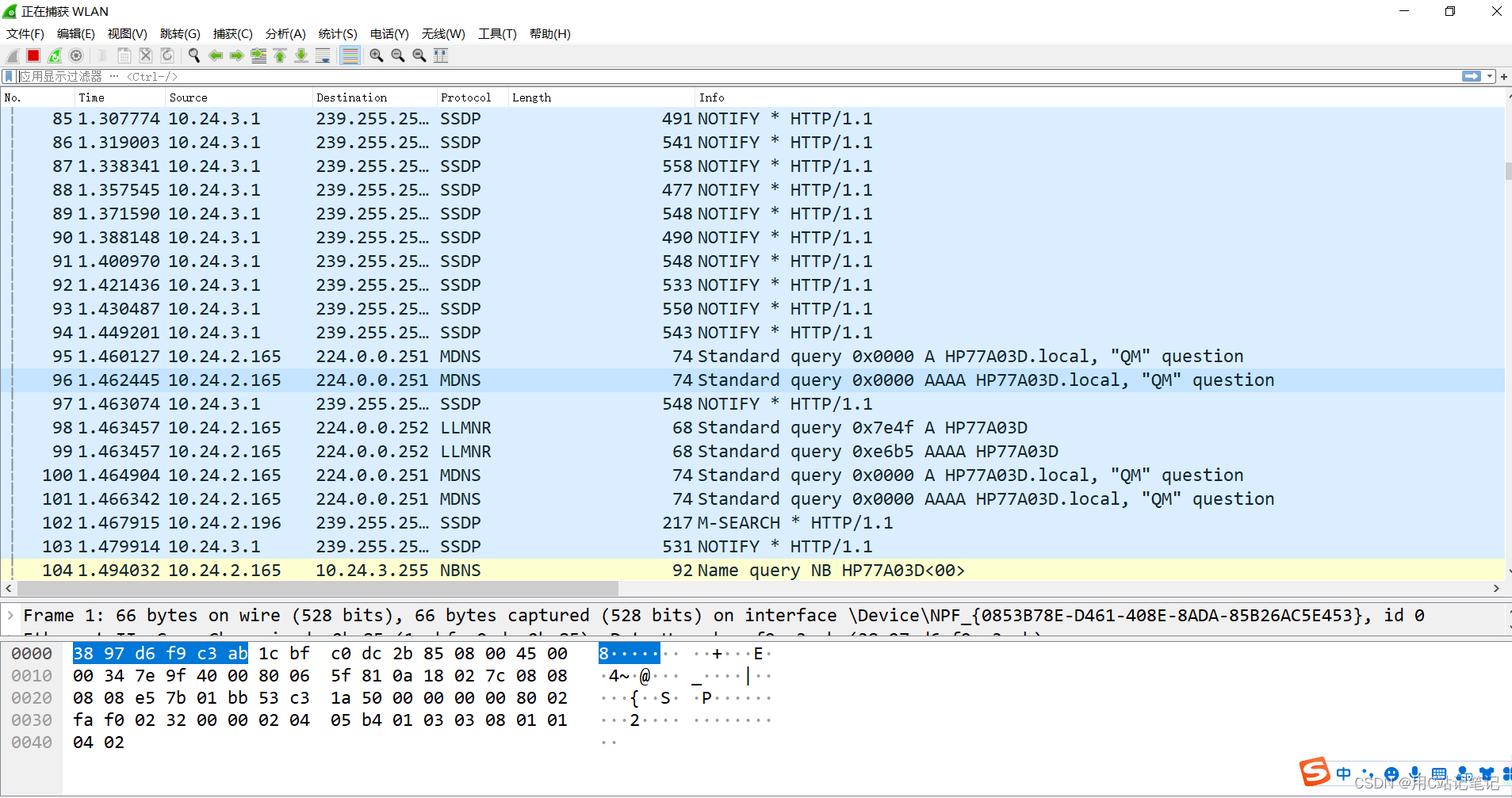Viewport: 1512px width, 798px height.
Task: Zoom in on packet text
Action: click(377, 55)
